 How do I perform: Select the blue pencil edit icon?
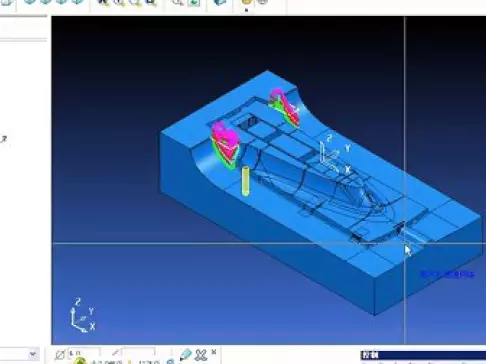(185, 355)
